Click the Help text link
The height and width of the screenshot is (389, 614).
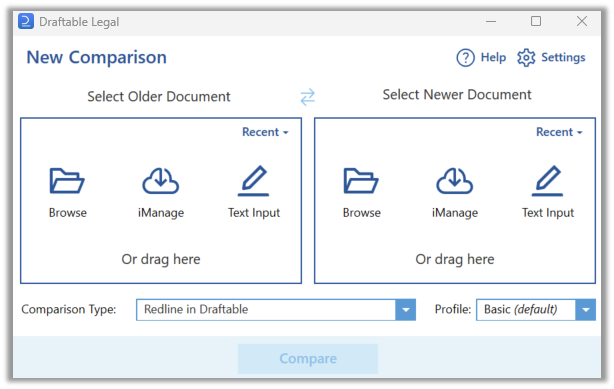[x=493, y=58]
